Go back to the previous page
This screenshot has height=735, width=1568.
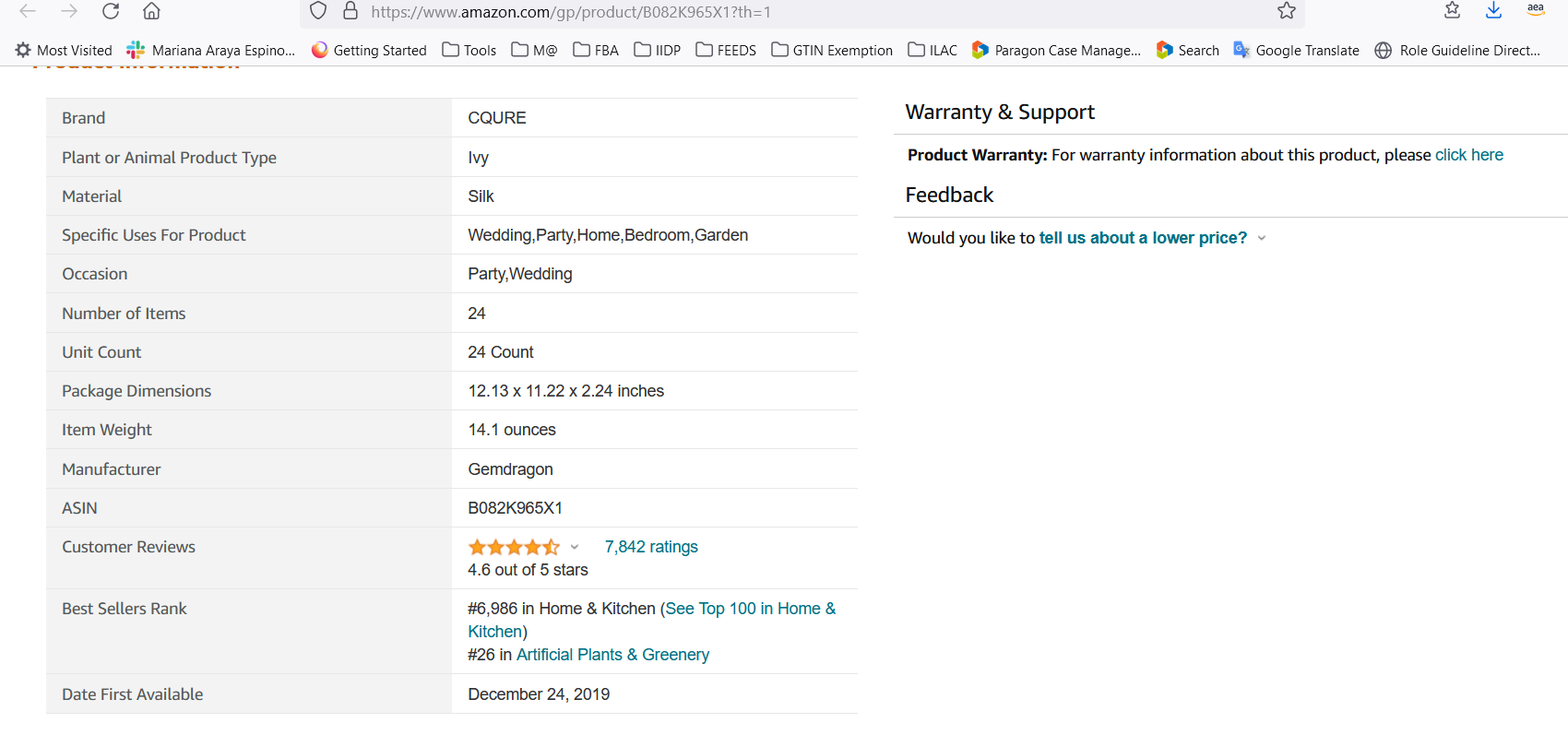point(28,11)
